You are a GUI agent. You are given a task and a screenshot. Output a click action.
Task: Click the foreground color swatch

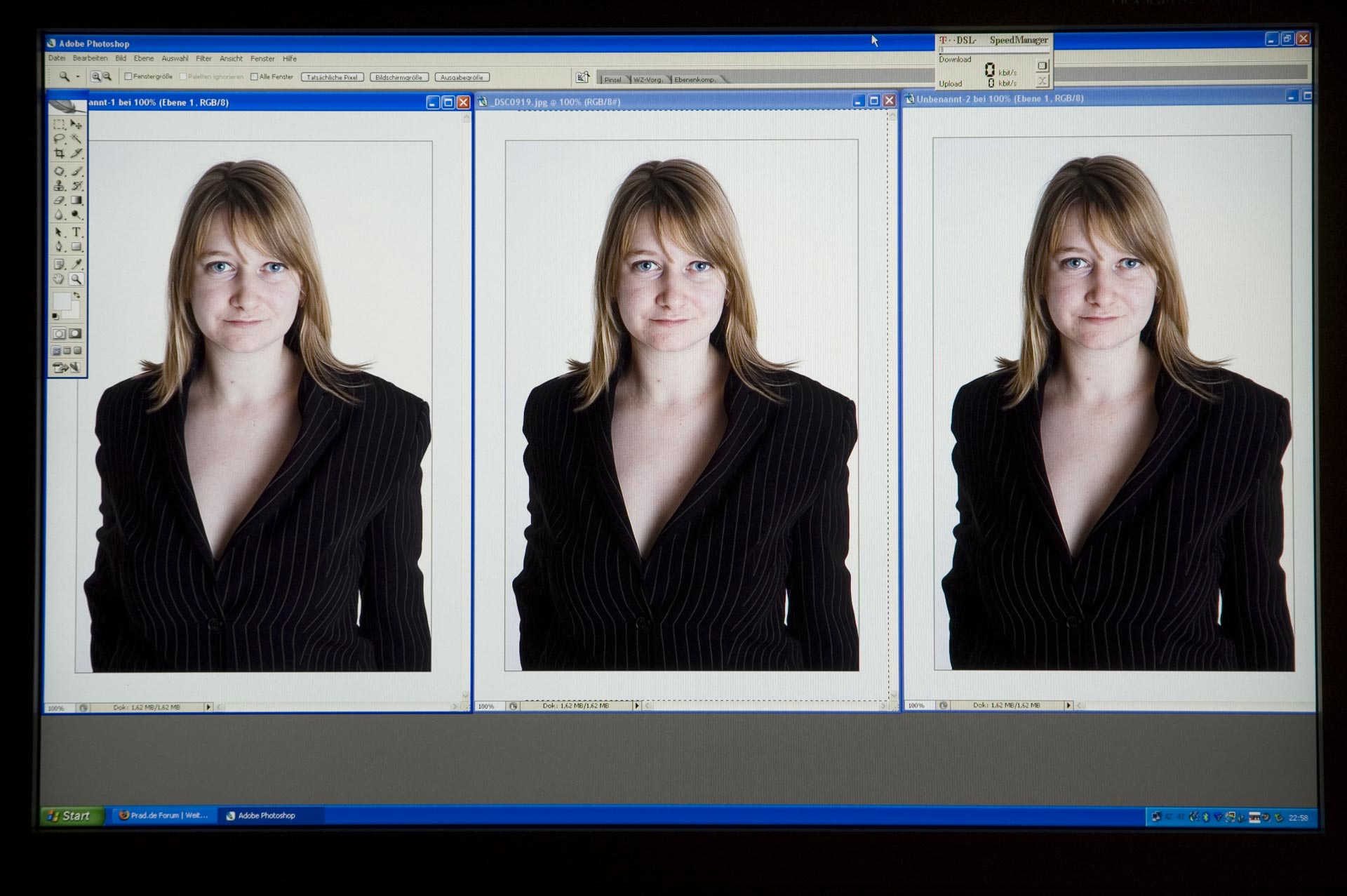(62, 302)
